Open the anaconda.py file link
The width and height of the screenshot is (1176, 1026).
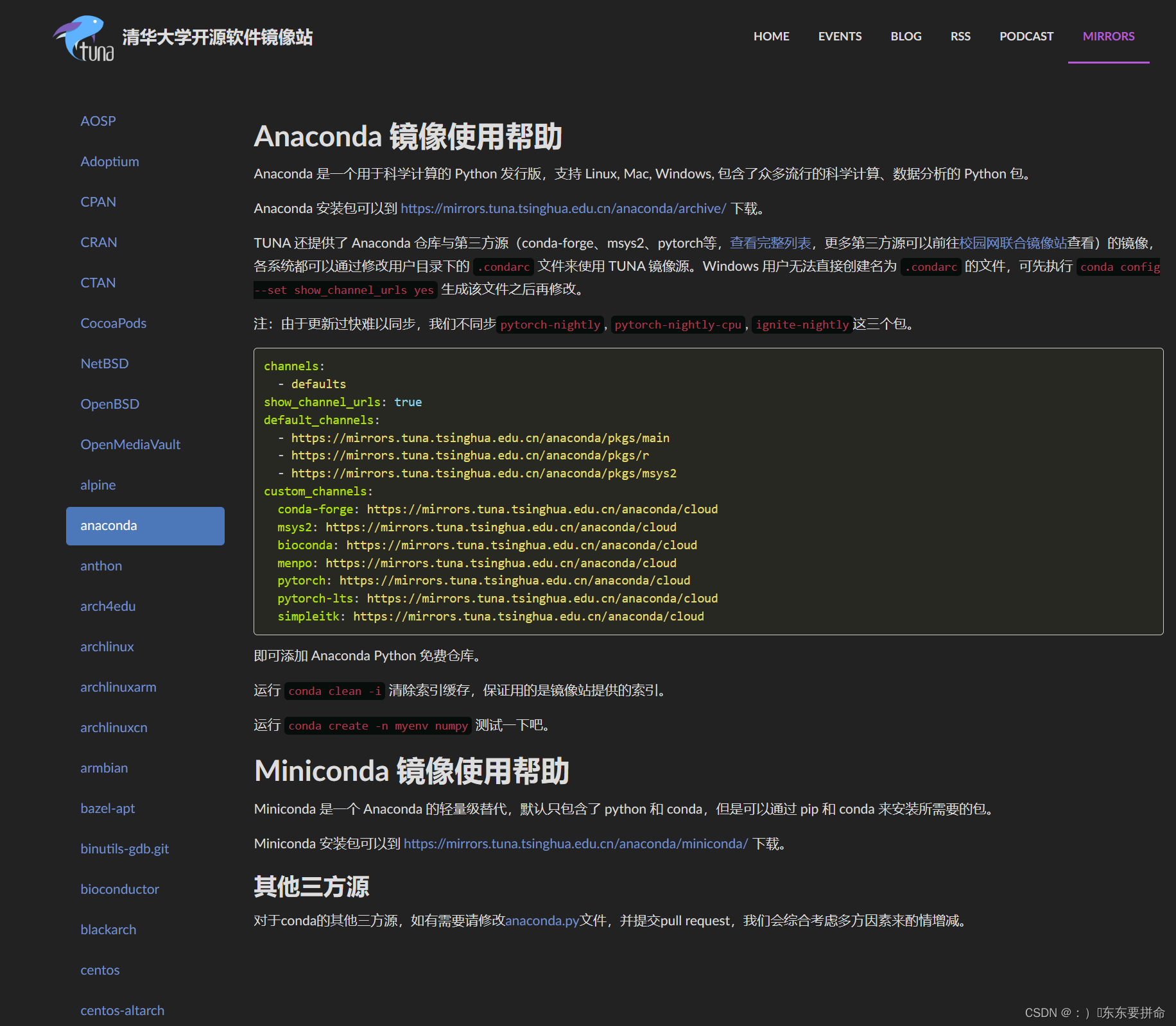tap(542, 921)
